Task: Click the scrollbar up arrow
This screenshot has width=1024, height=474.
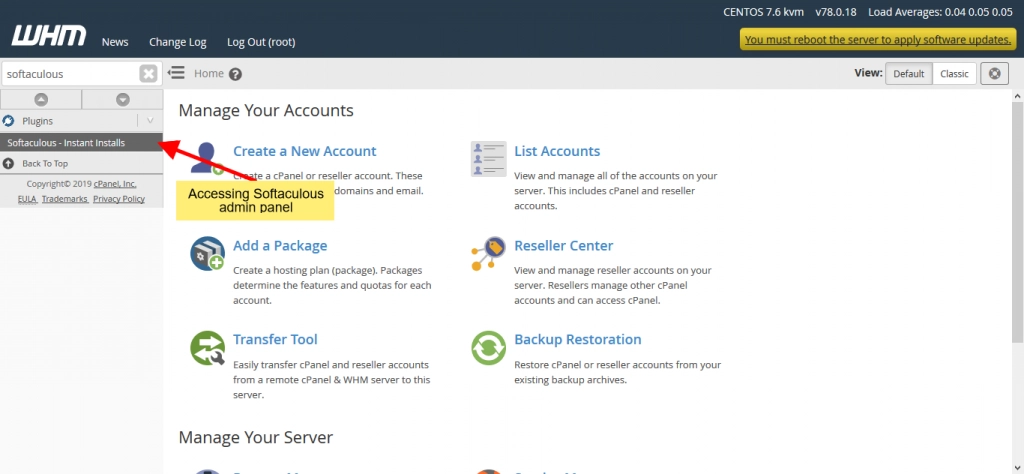Action: click(x=1018, y=95)
